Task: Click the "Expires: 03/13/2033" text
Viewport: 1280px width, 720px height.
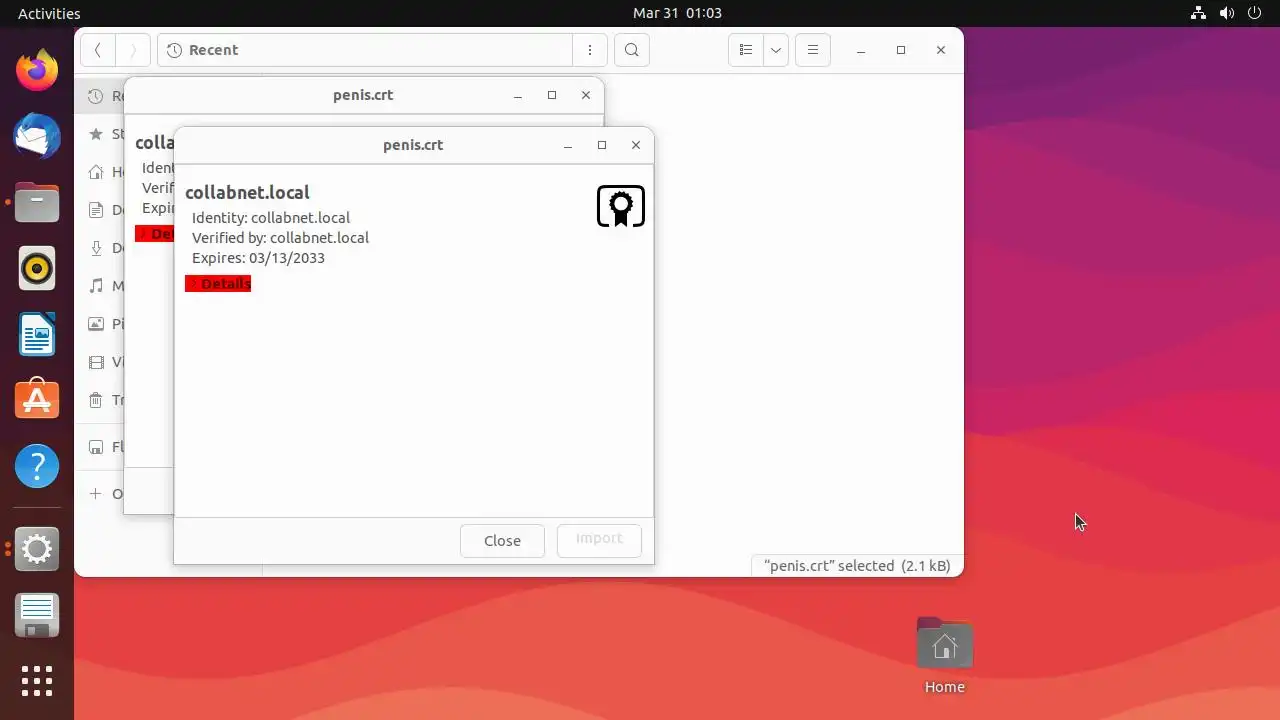Action: [x=258, y=258]
